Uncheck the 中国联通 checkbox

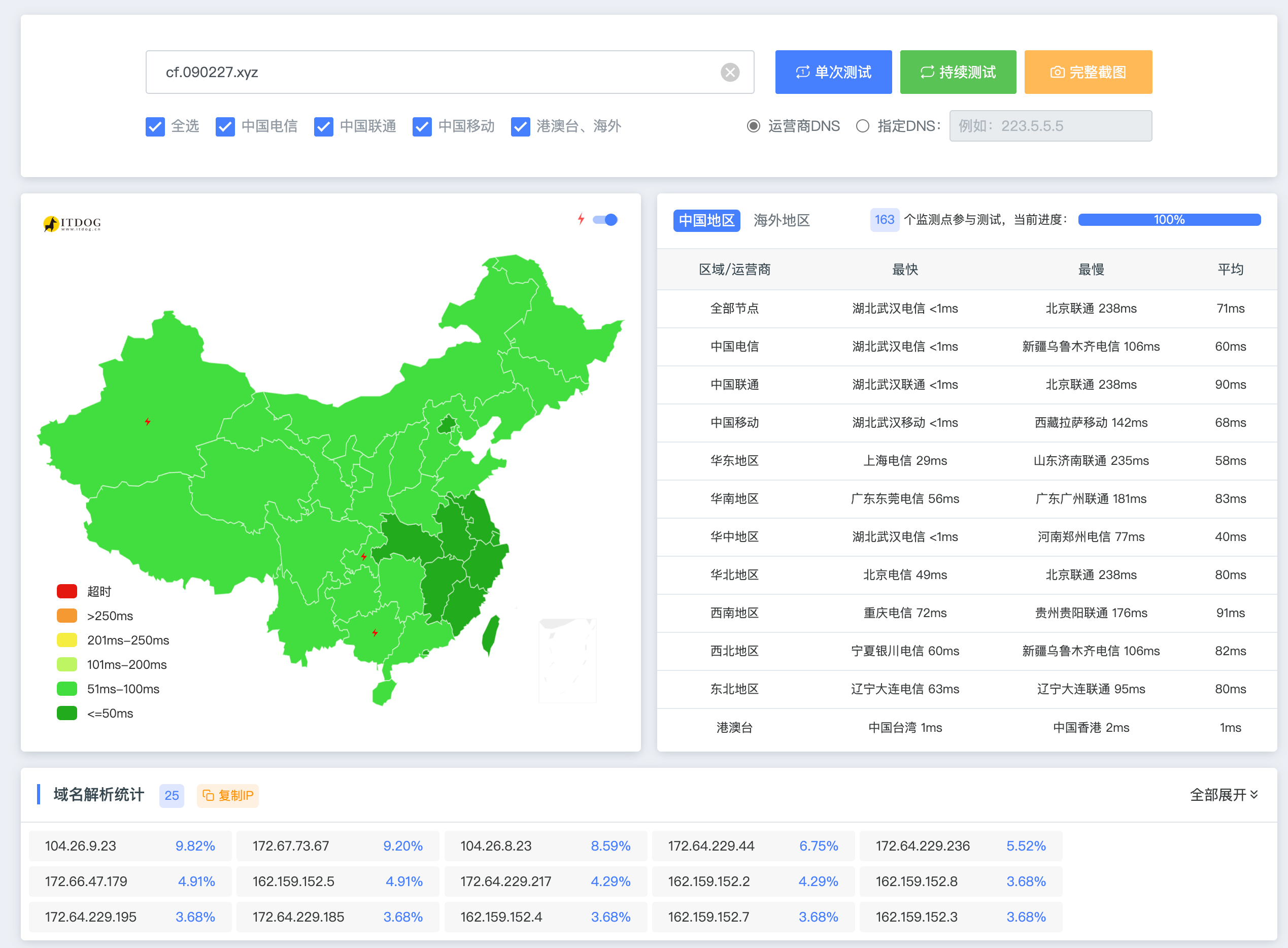(324, 126)
